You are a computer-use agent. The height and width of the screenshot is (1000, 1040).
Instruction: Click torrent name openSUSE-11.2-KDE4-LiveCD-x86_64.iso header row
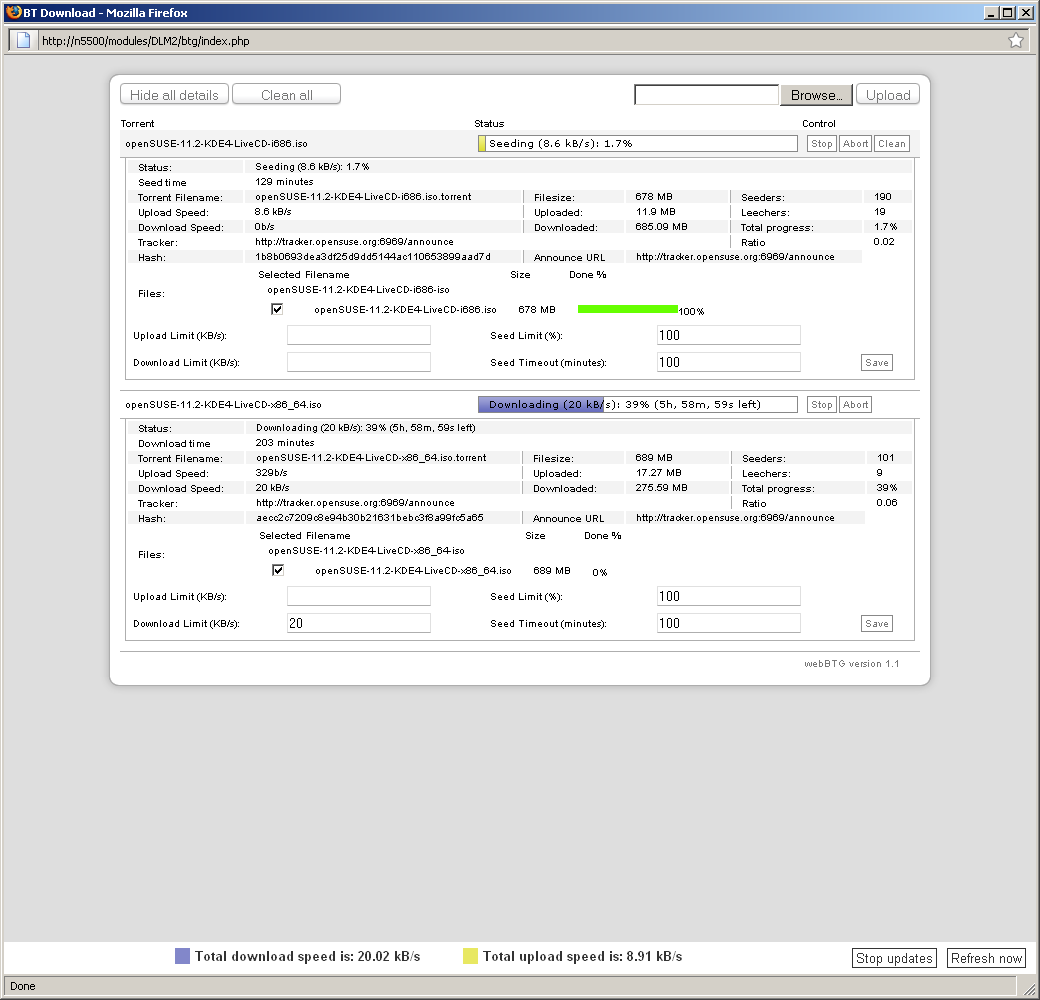tap(224, 405)
